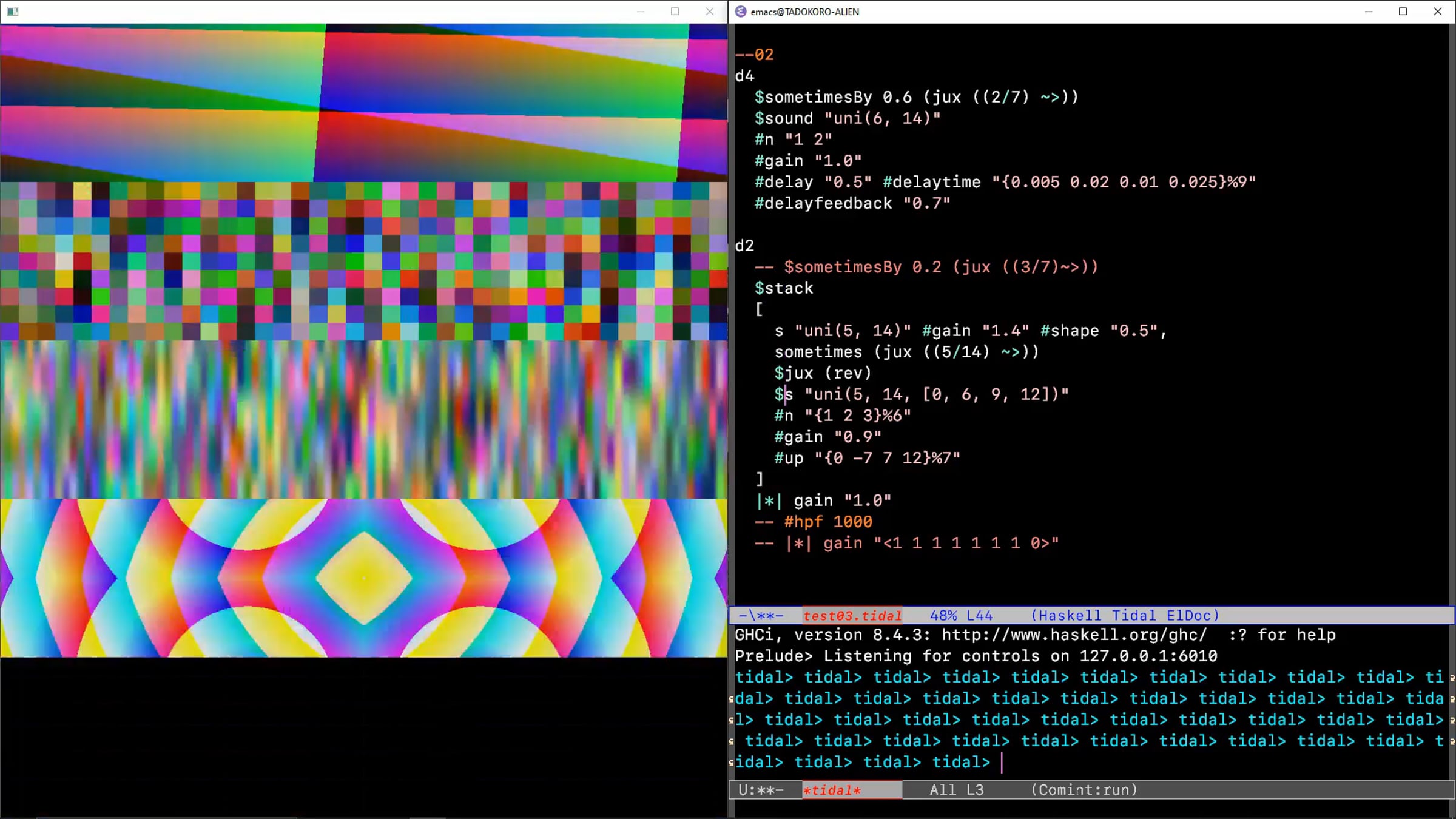
Task: Click the Haskell major mode indicator
Action: tap(1071, 616)
